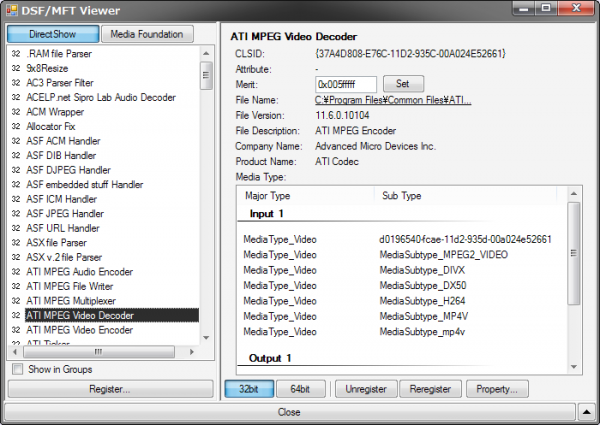Click filter list scroll up arrow
The width and height of the screenshot is (600, 425).
point(206,53)
